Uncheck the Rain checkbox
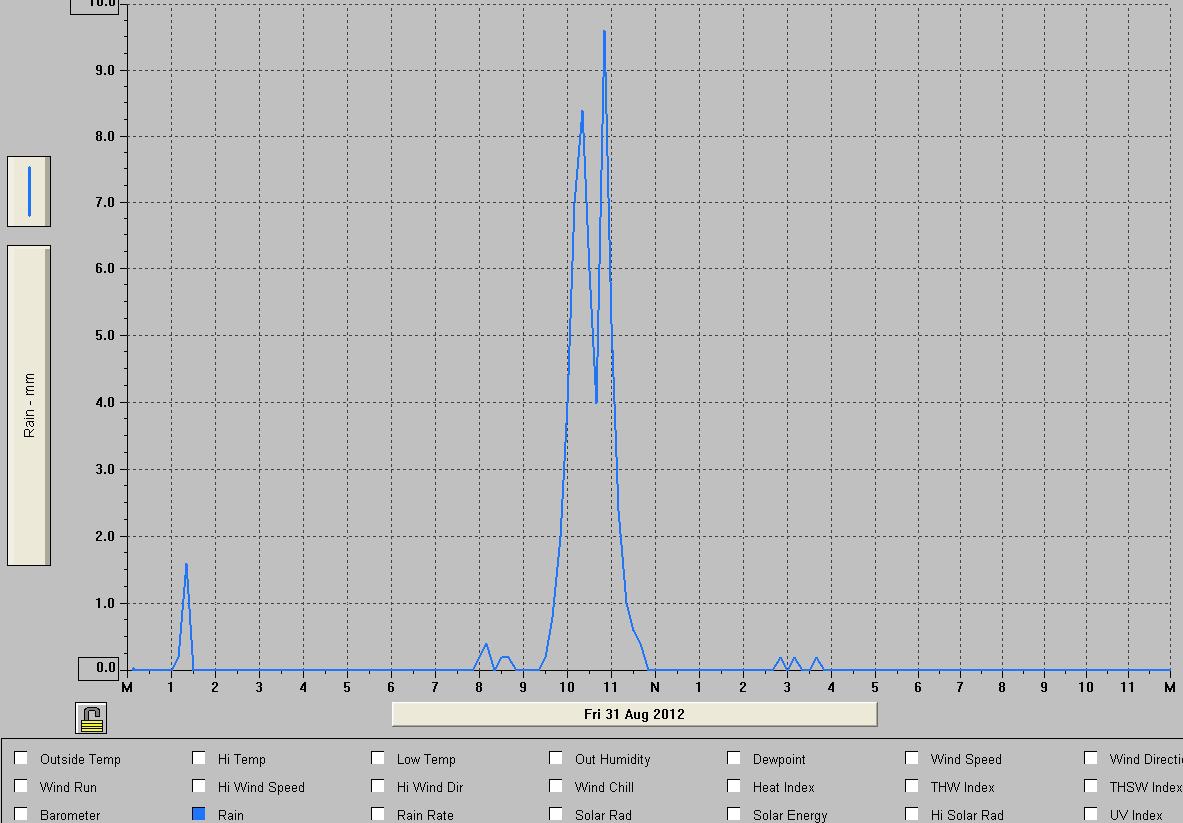The width and height of the screenshot is (1183, 823). [x=199, y=814]
